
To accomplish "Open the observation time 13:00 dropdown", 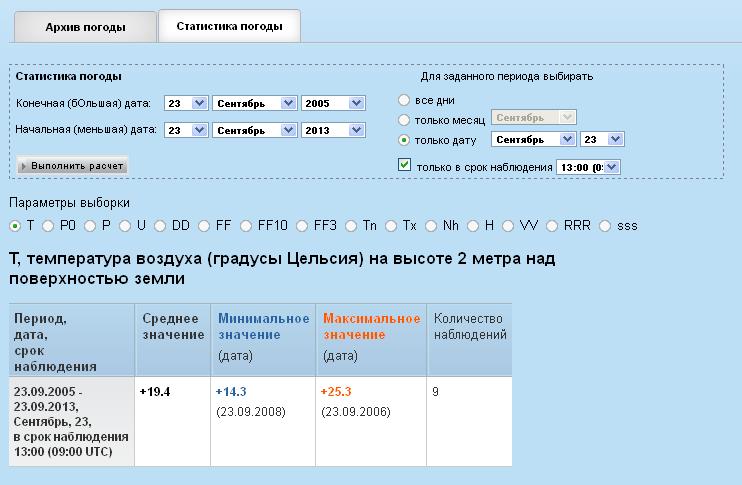I will [x=588, y=167].
